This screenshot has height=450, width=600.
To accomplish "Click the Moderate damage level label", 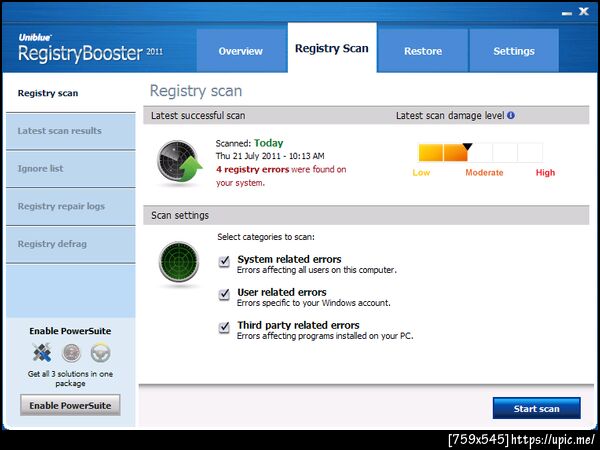I will (484, 173).
